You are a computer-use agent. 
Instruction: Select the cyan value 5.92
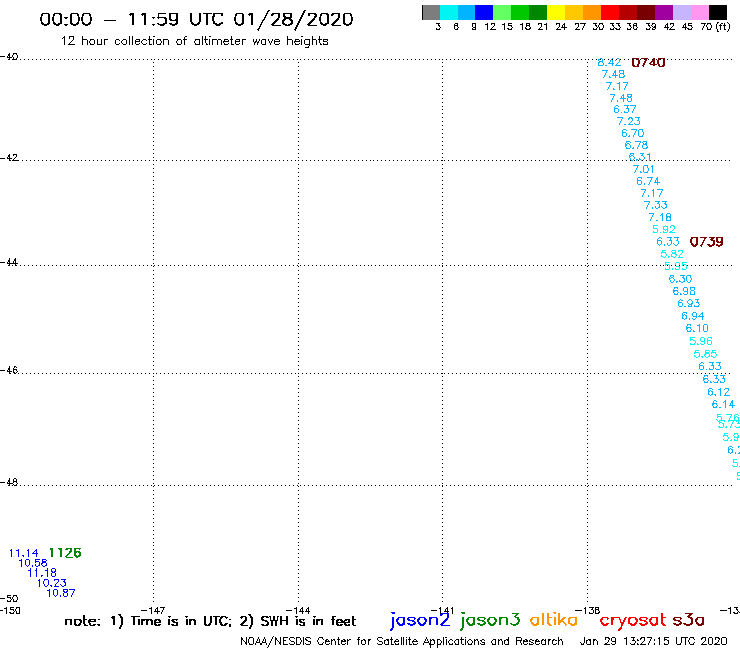coord(664,229)
